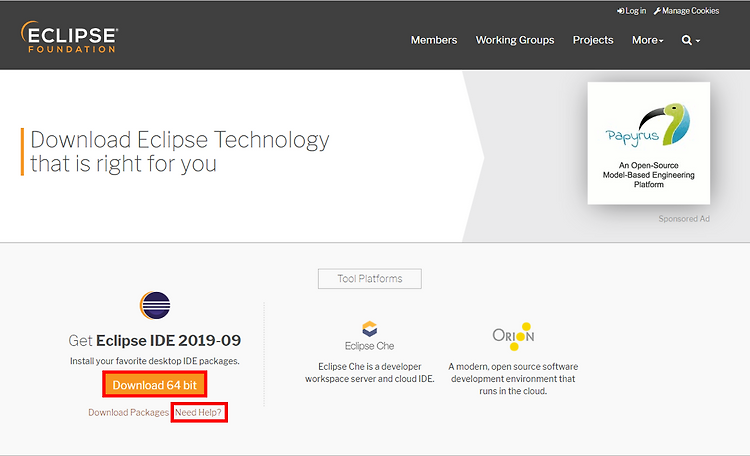Screen dimensions: 750x456
Task: Click the Log in link
Action: click(631, 11)
